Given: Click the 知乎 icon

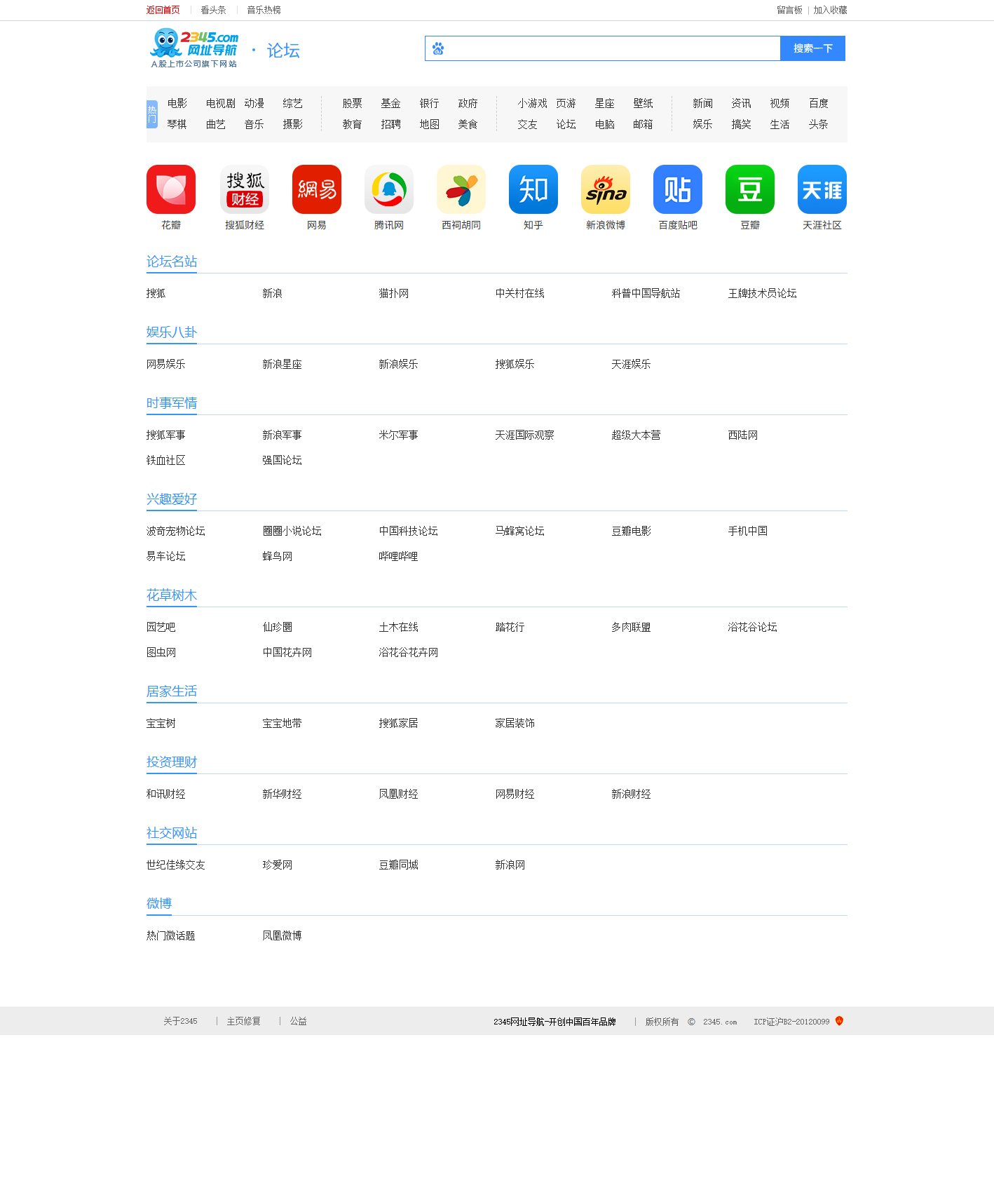Looking at the screenshot, I should (x=533, y=189).
